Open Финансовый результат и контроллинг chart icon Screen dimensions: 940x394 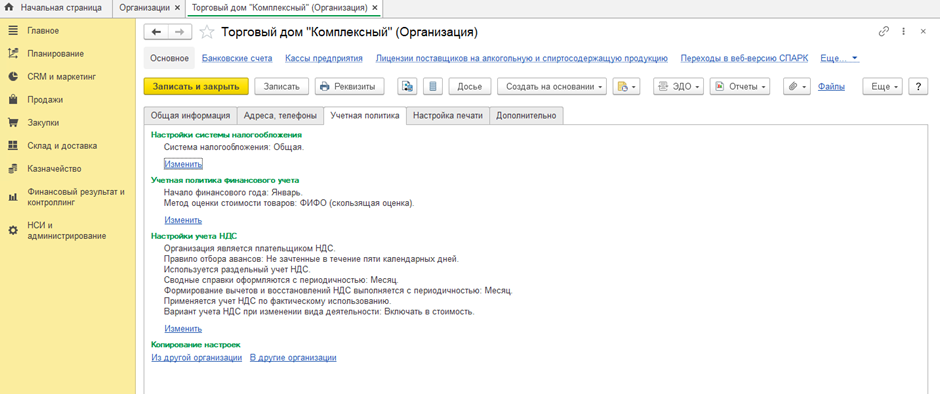coord(13,197)
